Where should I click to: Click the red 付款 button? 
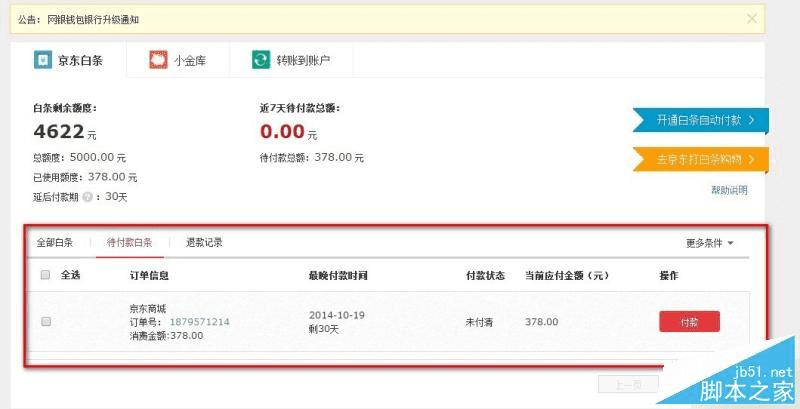689,322
